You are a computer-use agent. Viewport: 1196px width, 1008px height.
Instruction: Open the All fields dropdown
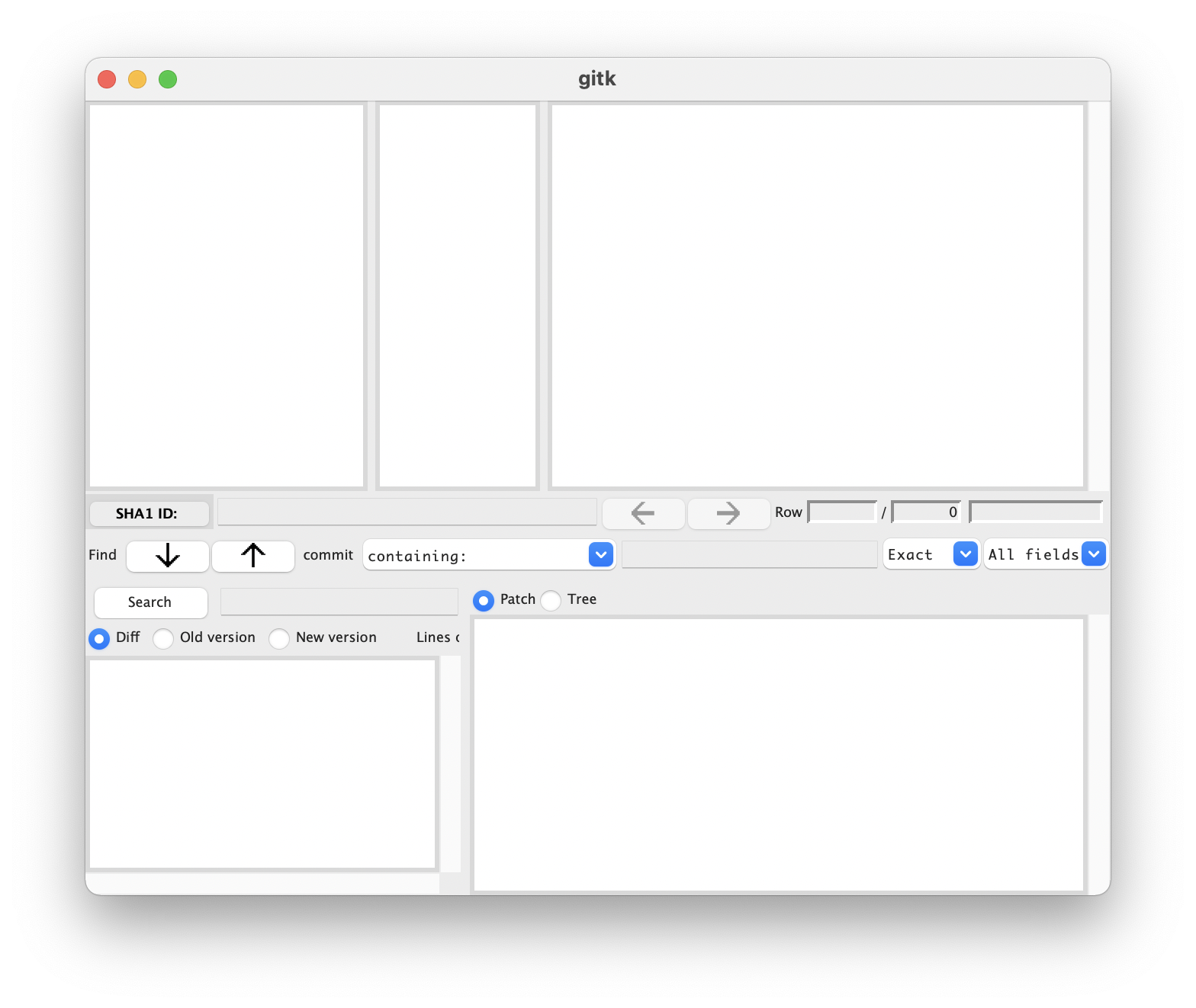(x=1093, y=554)
